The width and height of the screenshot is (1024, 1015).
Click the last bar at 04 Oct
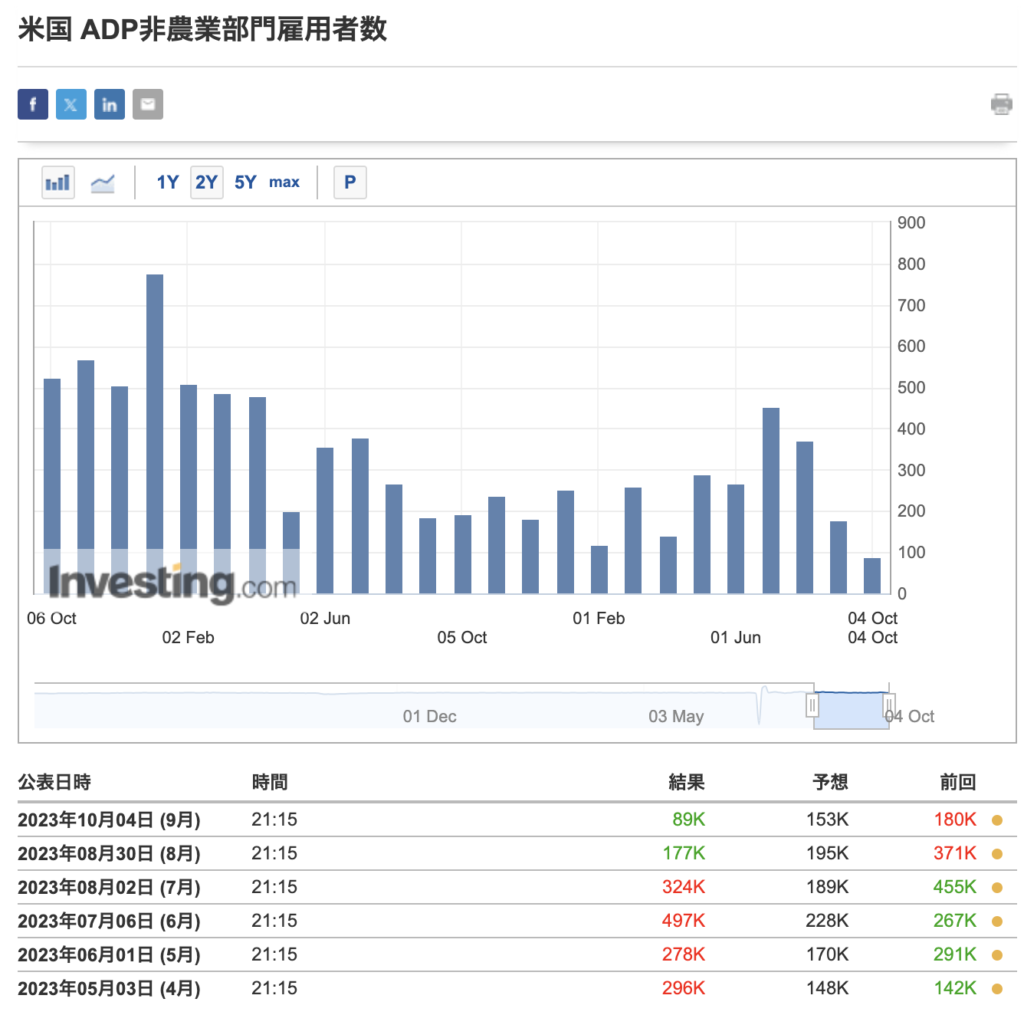pyautogui.click(x=872, y=575)
